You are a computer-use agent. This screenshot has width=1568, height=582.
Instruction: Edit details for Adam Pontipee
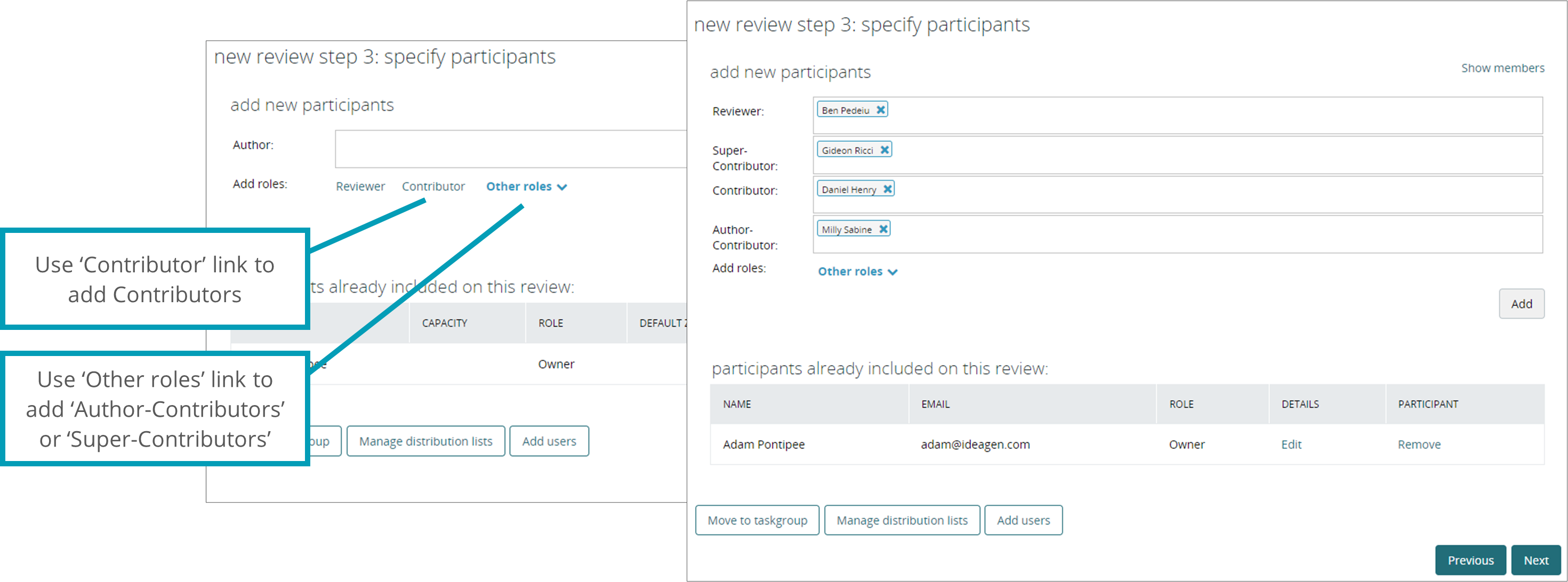click(1291, 444)
